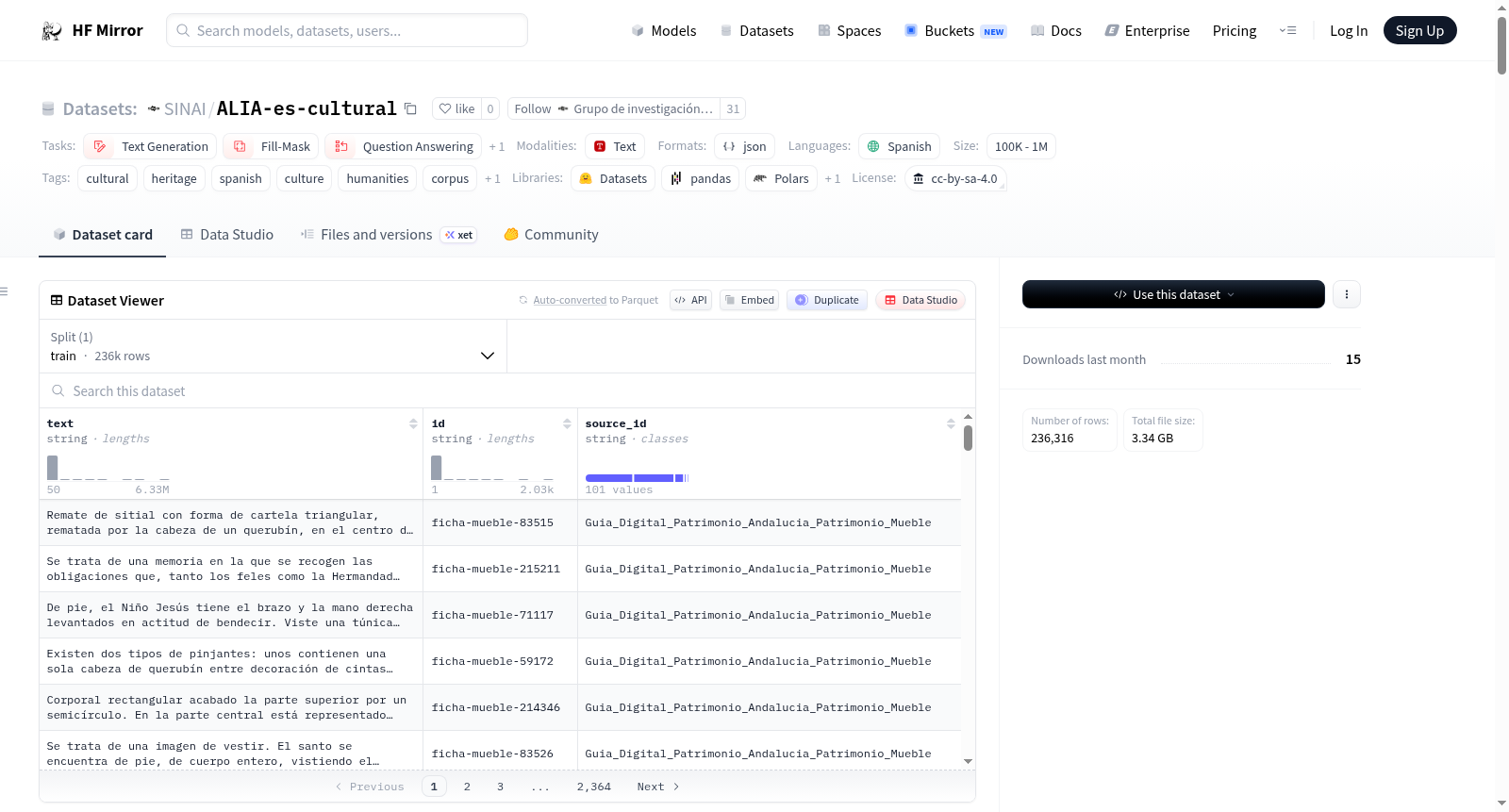Click the Text Generation task icon

[x=100, y=146]
